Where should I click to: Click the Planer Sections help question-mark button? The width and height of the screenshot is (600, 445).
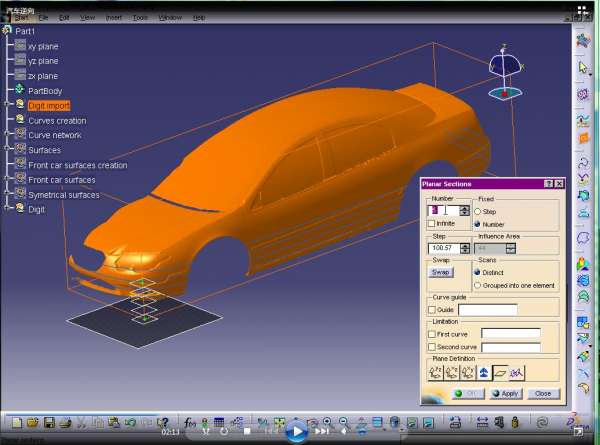[549, 184]
